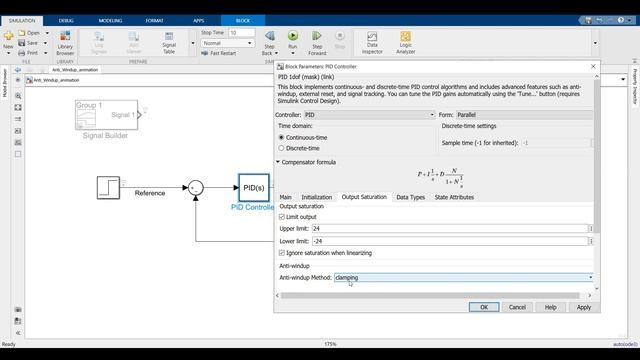
Task: Open the simulation mode Normal dropdown
Action: tap(227, 43)
